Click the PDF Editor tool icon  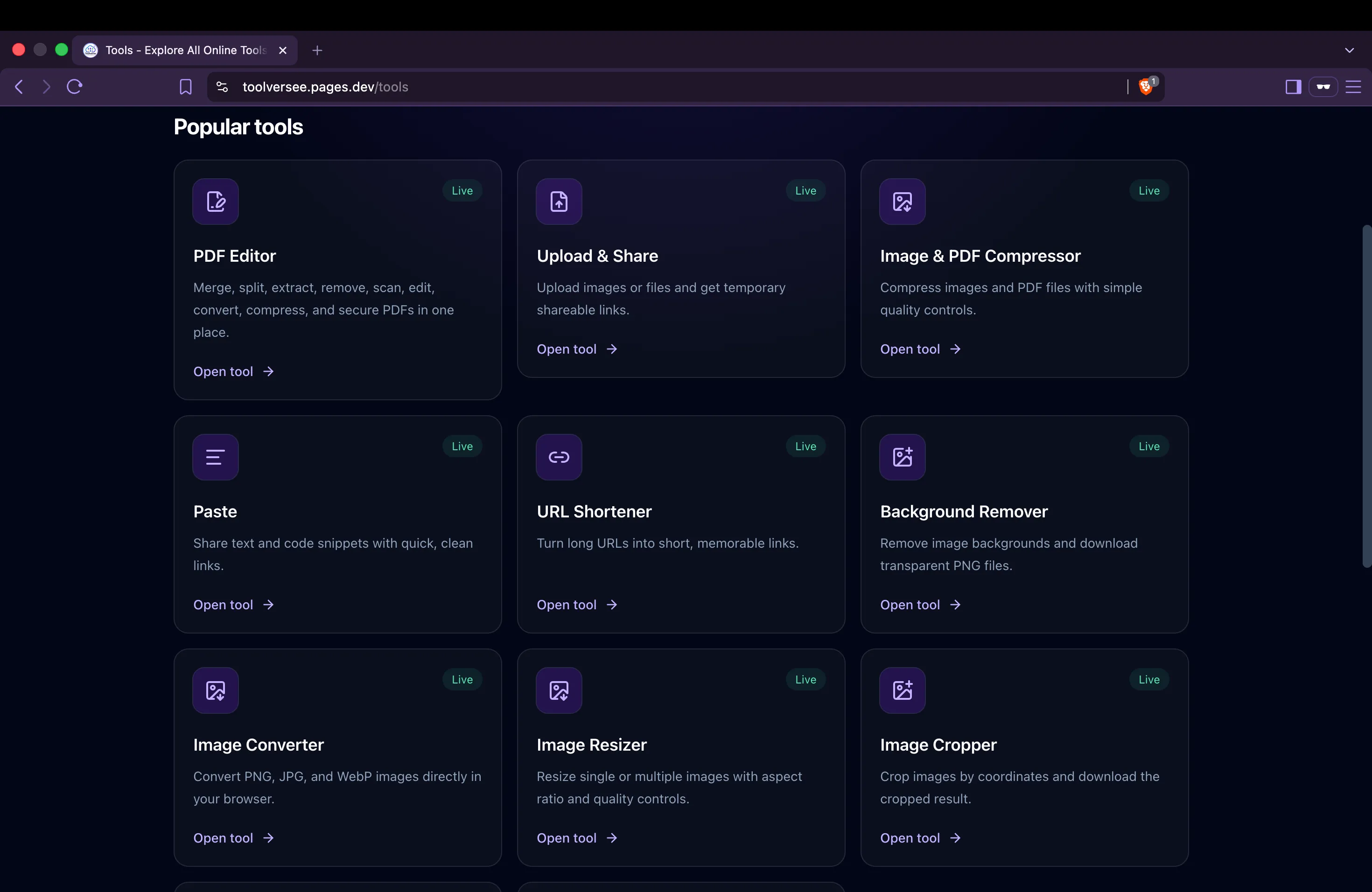click(x=216, y=202)
